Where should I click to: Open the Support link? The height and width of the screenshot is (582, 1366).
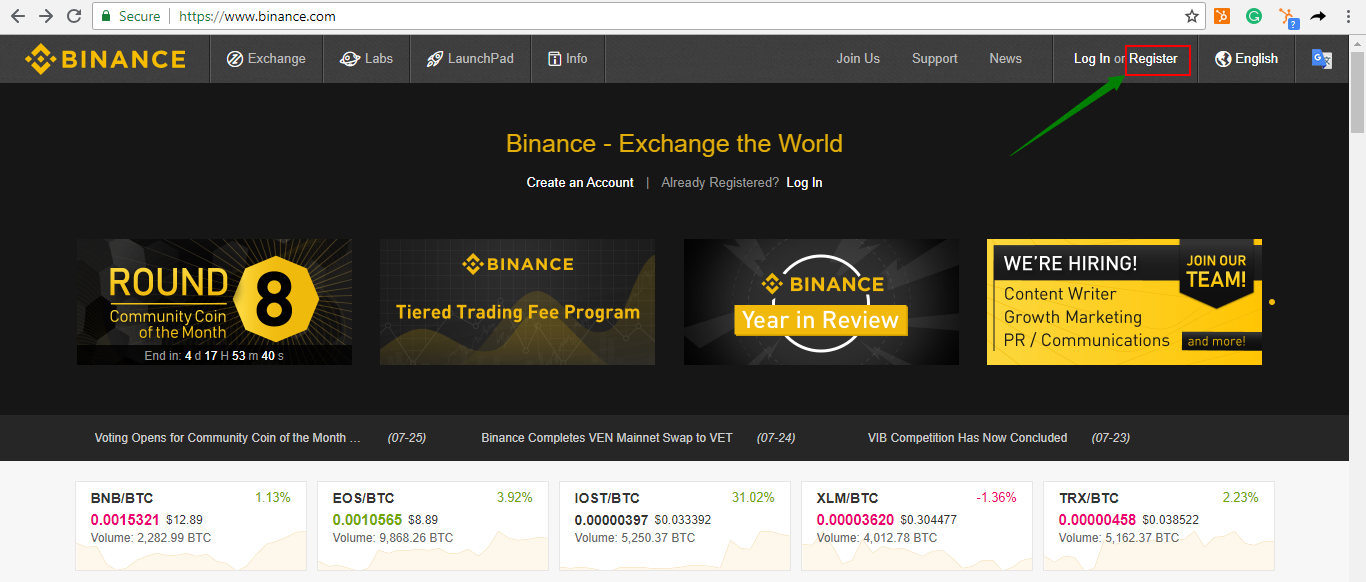point(935,59)
